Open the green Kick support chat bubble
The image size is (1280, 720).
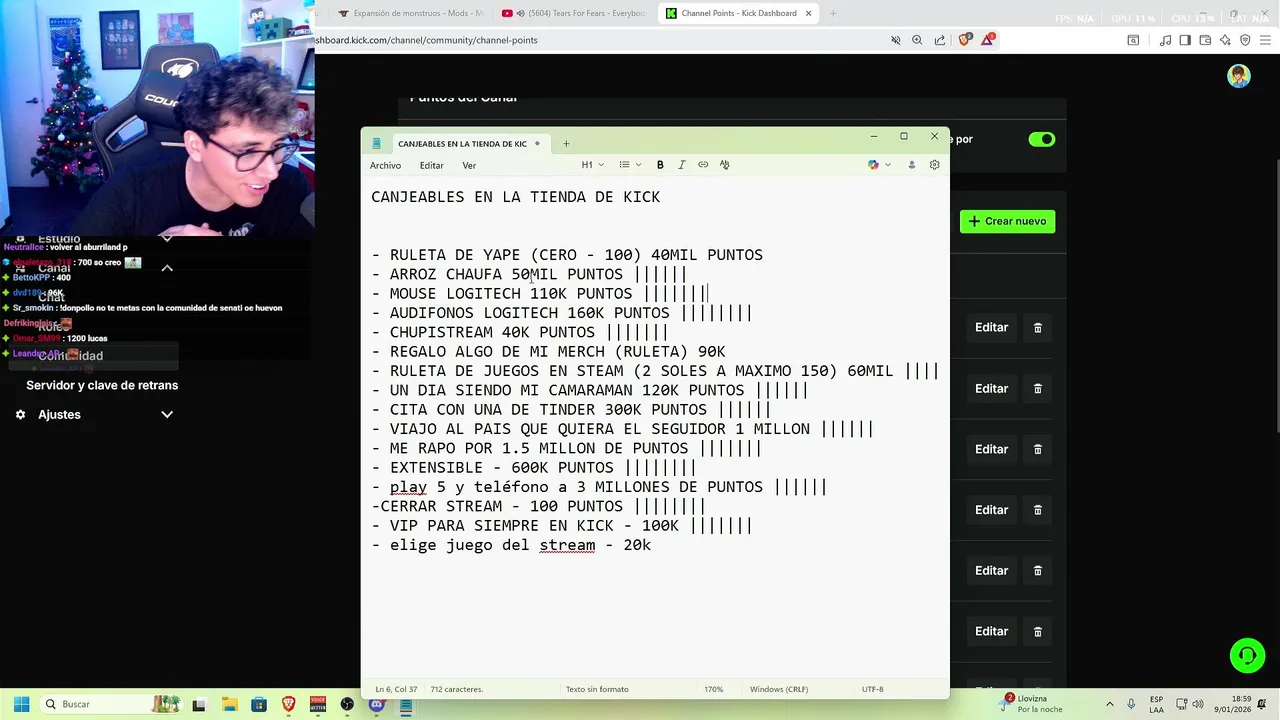pos(1247,656)
